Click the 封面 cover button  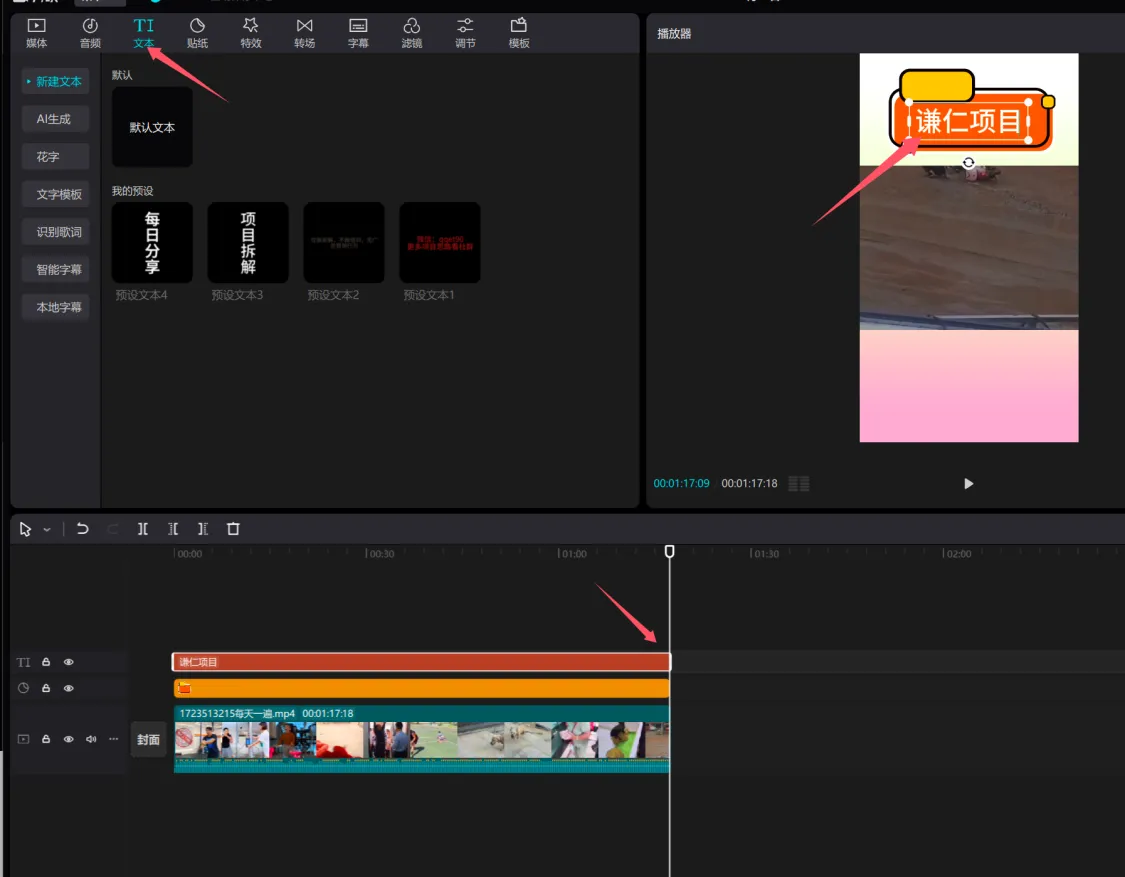pos(148,740)
